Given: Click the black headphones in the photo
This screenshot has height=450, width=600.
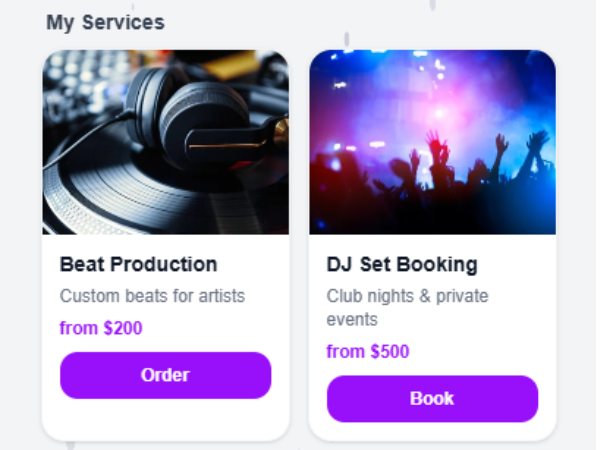Looking at the screenshot, I should coord(203,122).
